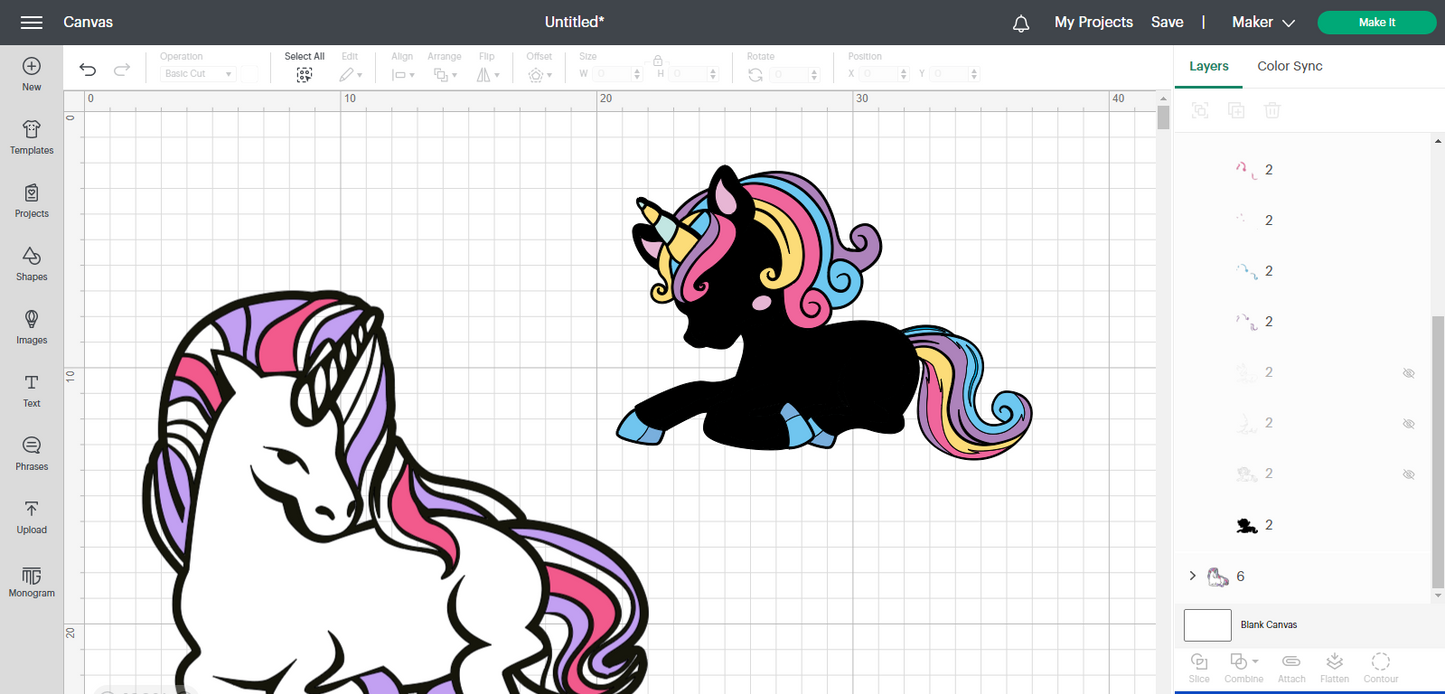
Task: Open My Projects link
Action: [x=1093, y=22]
